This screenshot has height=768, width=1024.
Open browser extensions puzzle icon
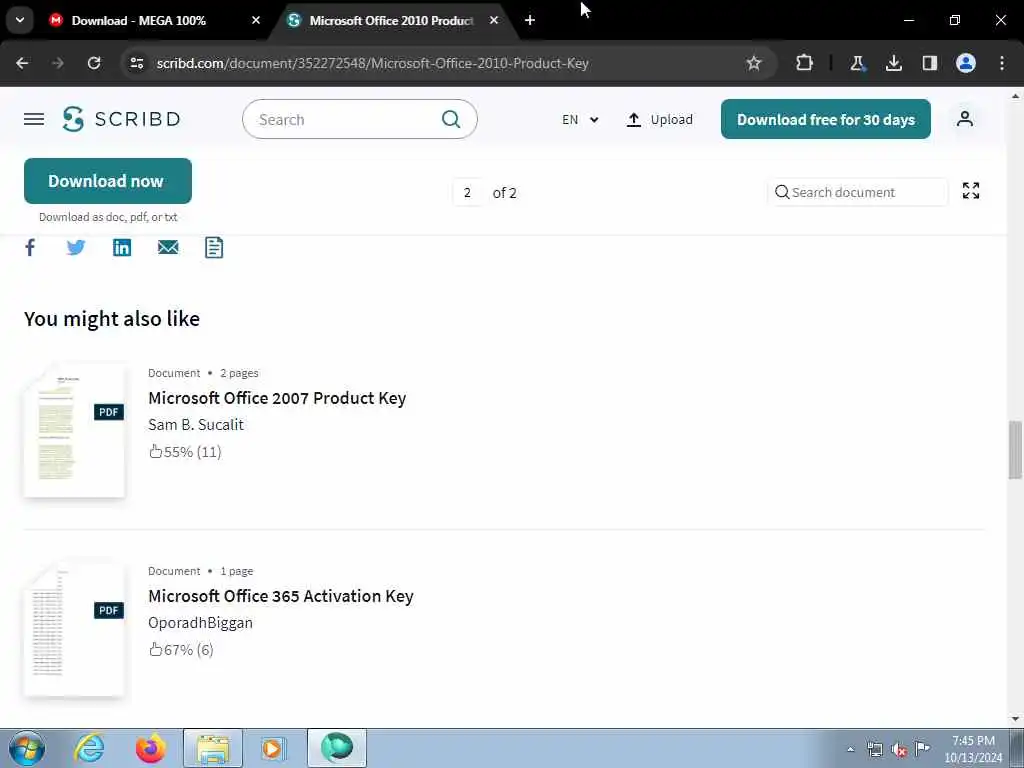(x=805, y=63)
